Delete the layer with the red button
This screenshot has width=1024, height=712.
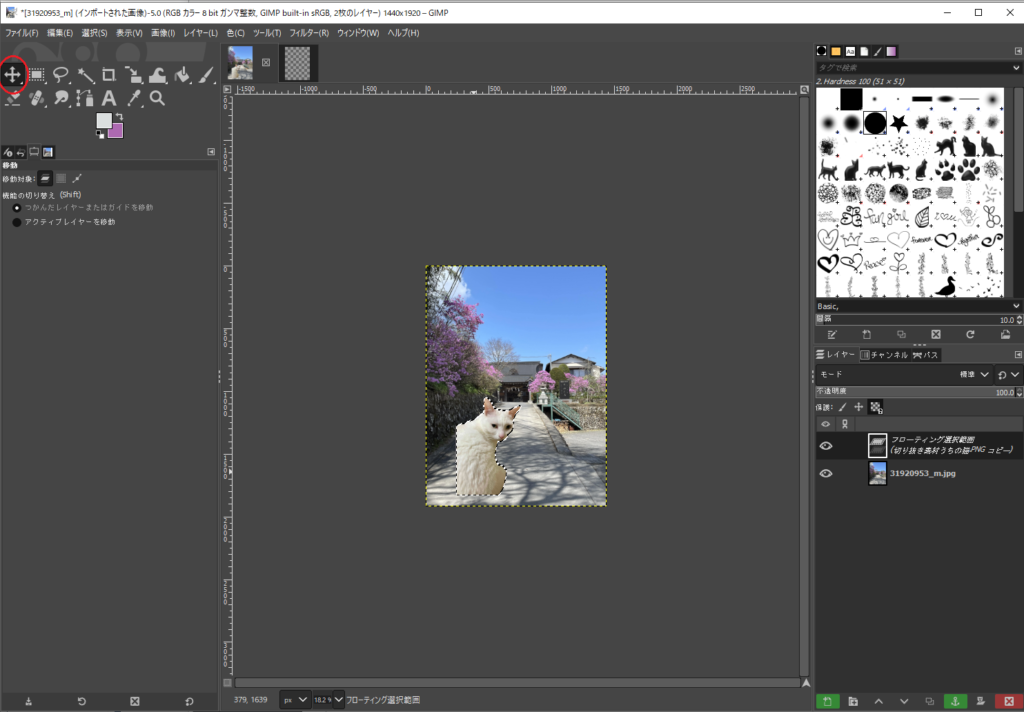1008,701
